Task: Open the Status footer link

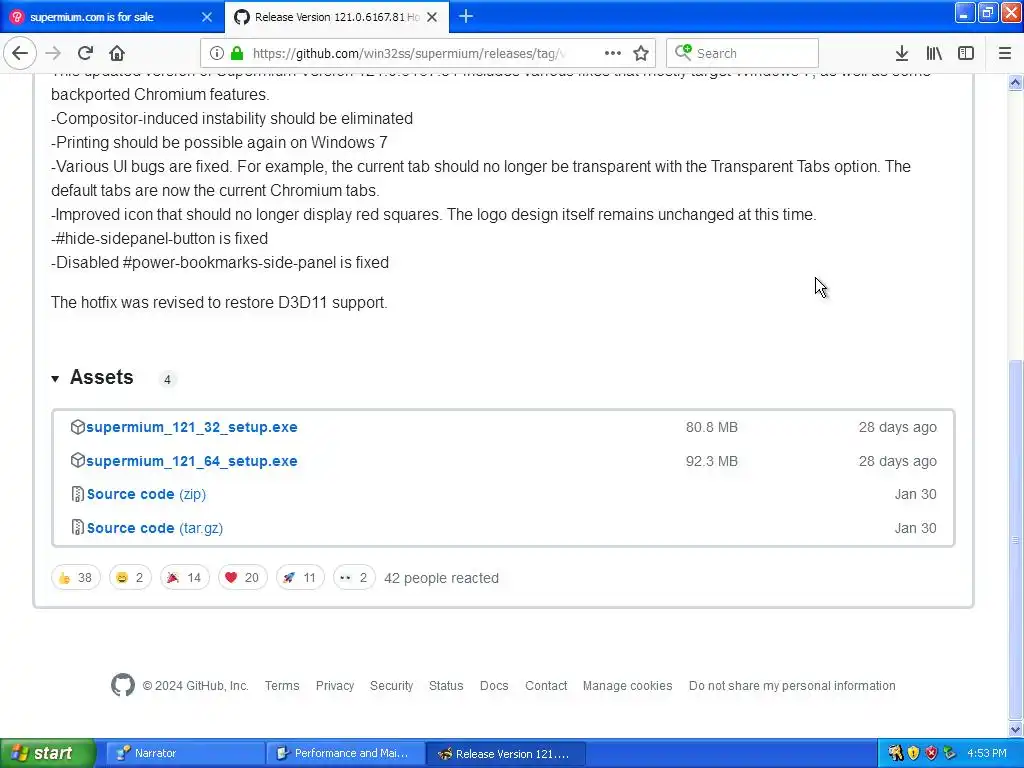Action: pyautogui.click(x=446, y=686)
